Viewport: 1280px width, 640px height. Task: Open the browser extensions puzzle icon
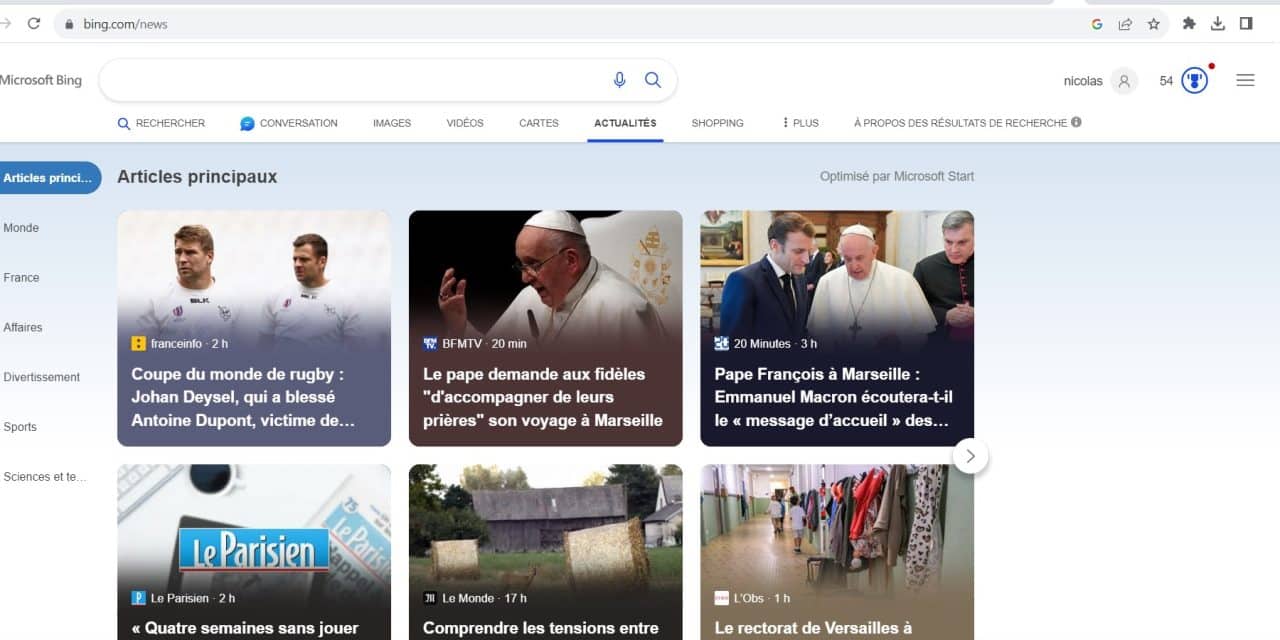point(1189,24)
